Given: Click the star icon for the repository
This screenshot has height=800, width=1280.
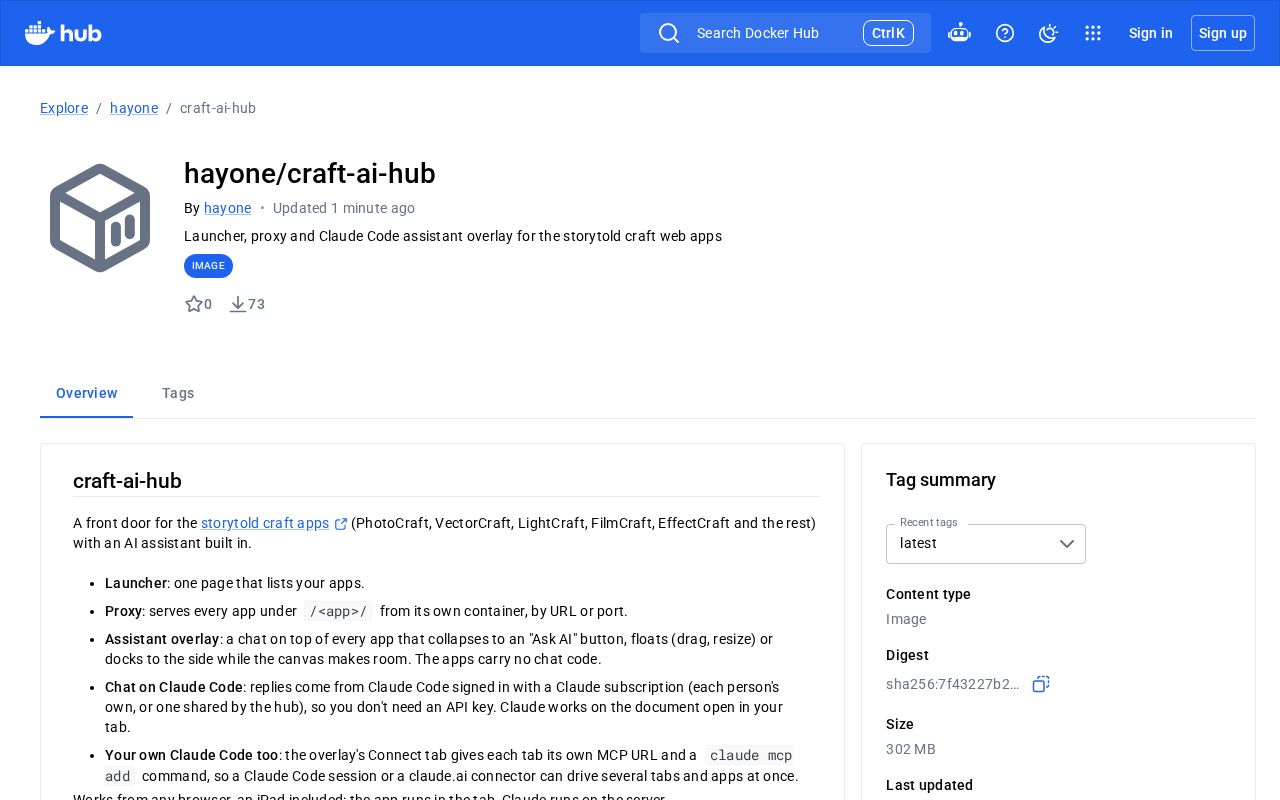Looking at the screenshot, I should point(194,304).
